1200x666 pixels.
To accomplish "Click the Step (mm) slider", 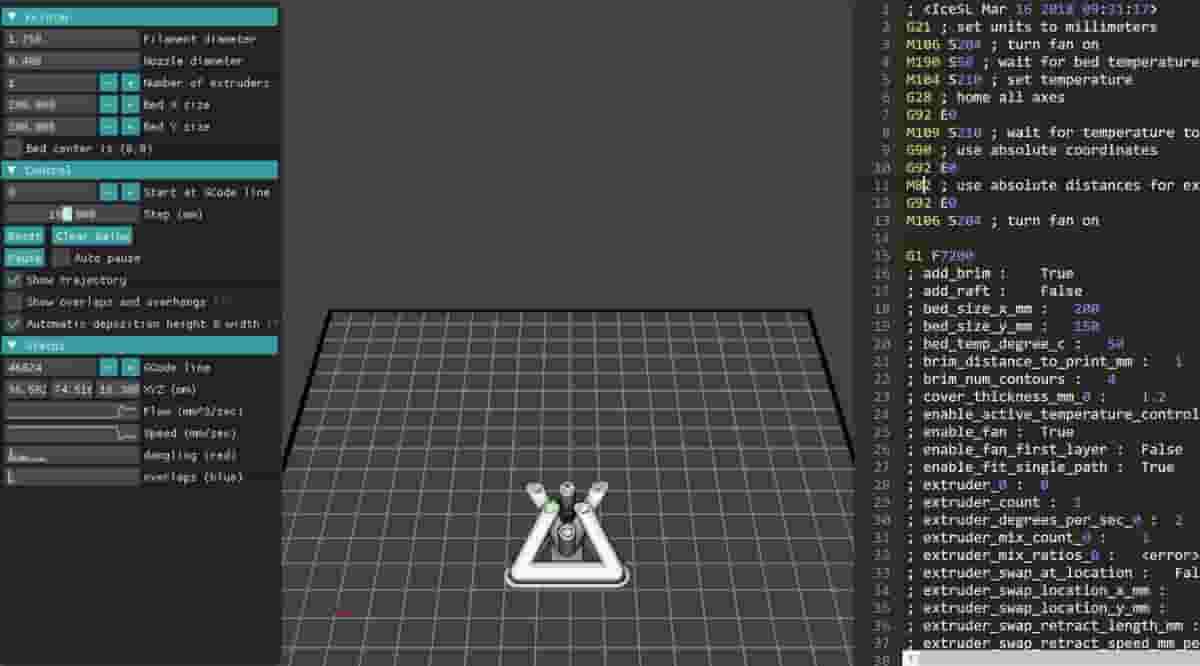I will (x=71, y=214).
